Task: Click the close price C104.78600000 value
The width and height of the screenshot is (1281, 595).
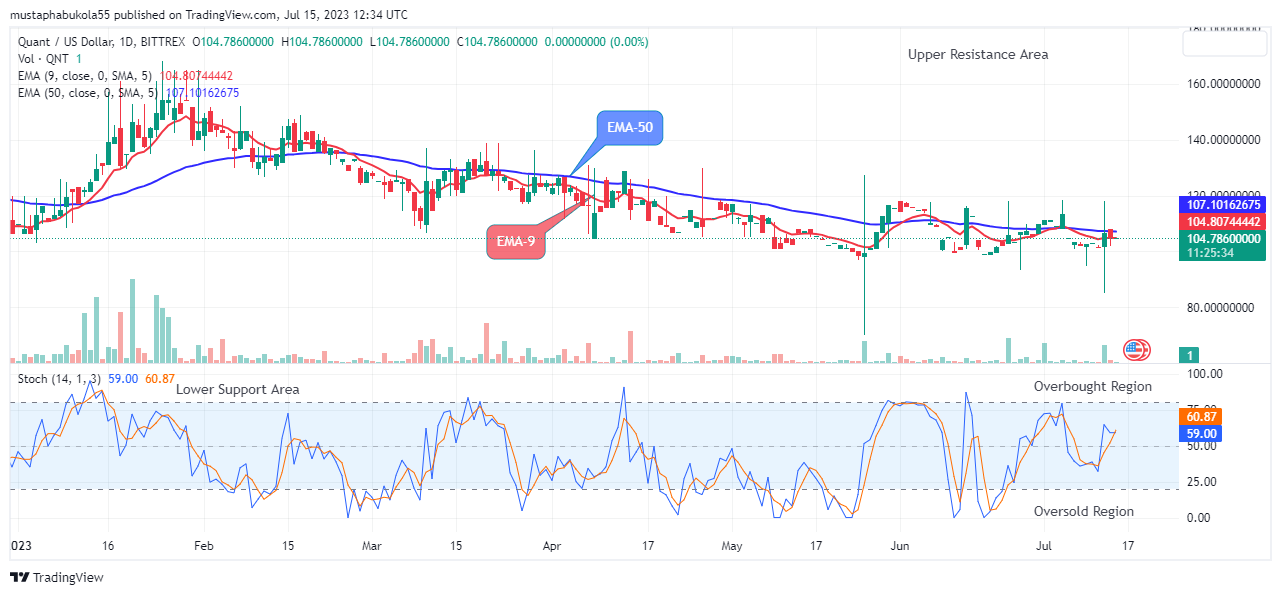Action: click(x=497, y=42)
